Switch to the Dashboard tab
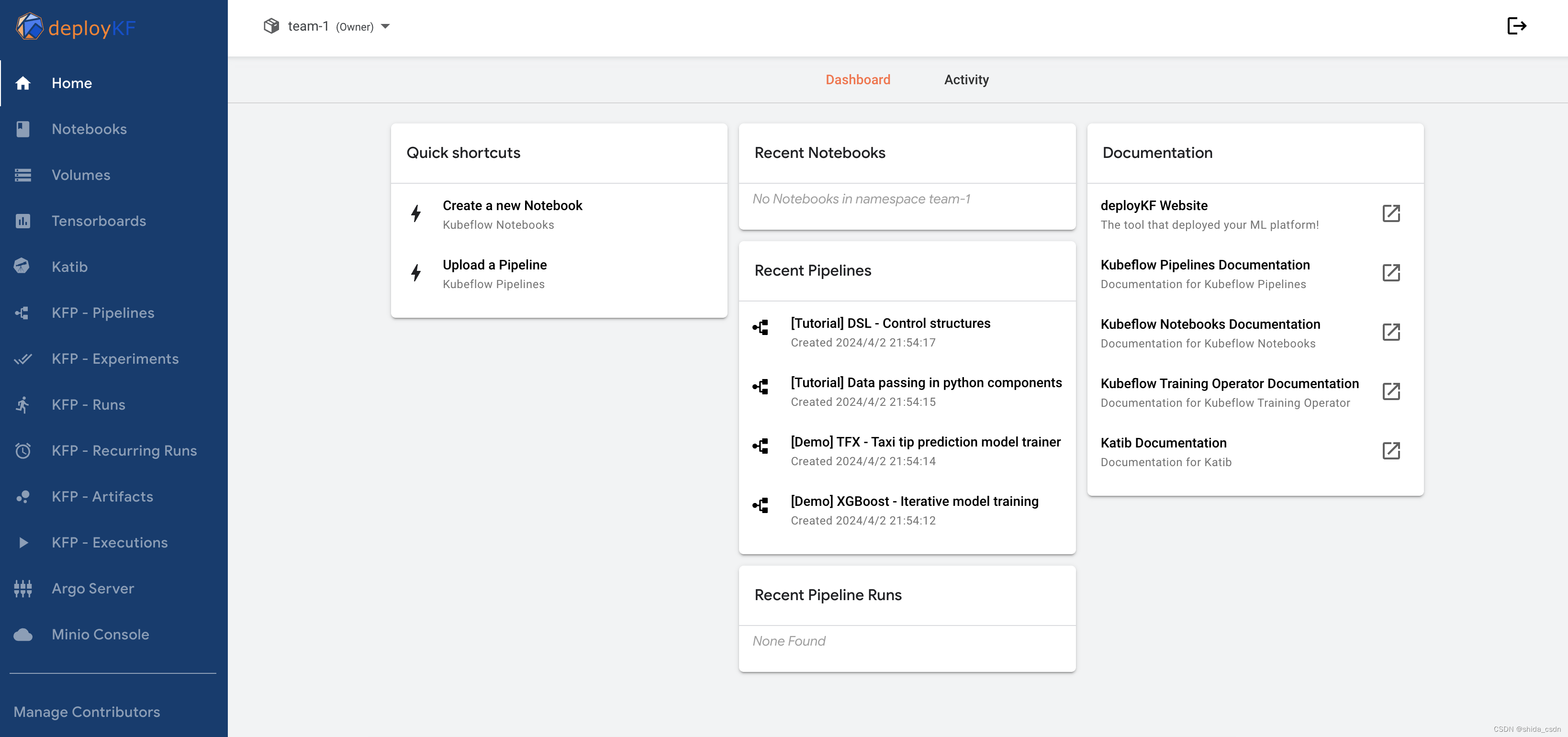Screen dimensions: 1568x737 858,80
